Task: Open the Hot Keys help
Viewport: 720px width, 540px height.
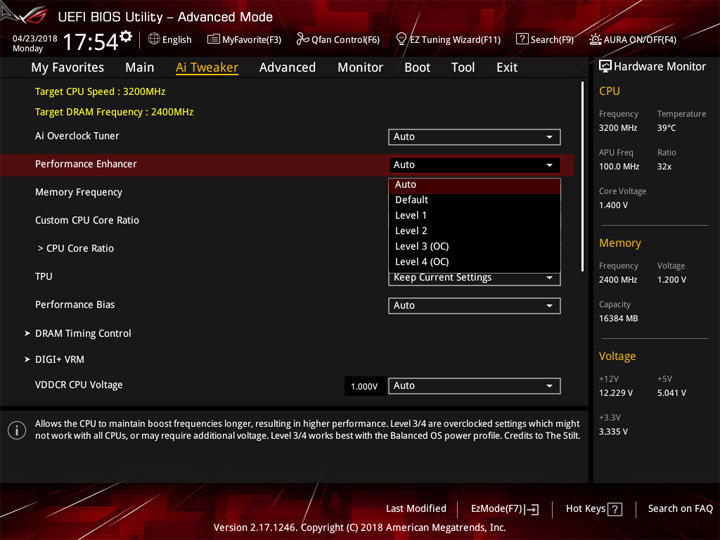Action: pyautogui.click(x=594, y=509)
